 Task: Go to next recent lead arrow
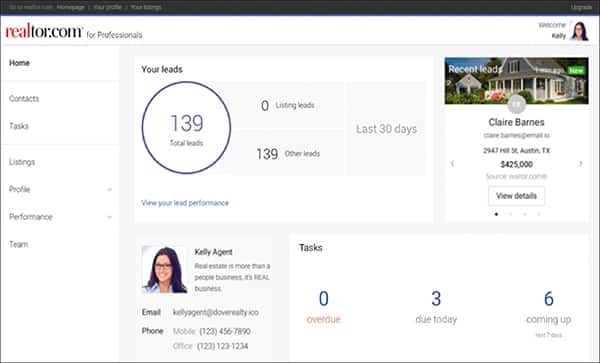(580, 164)
